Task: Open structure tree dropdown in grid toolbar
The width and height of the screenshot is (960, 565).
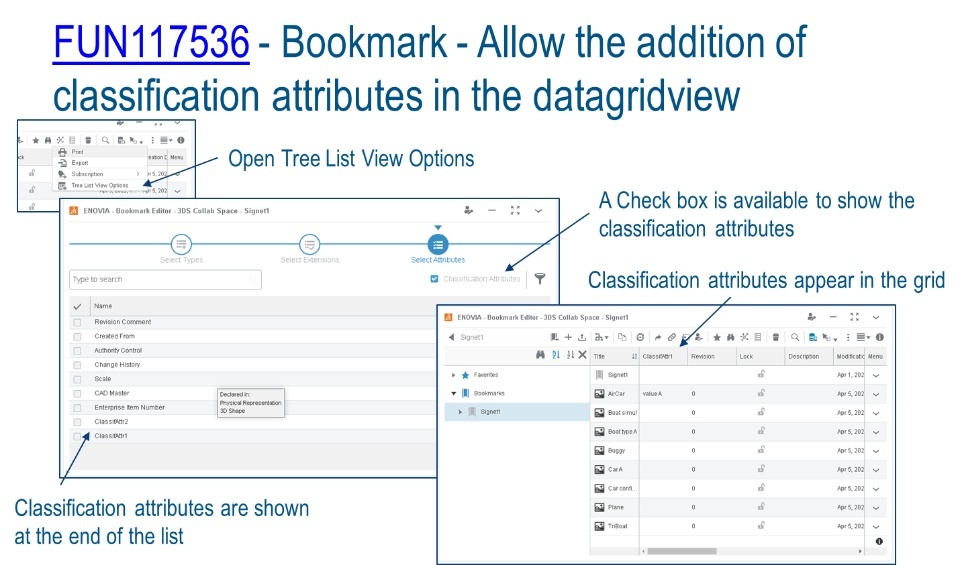Action: tap(602, 337)
